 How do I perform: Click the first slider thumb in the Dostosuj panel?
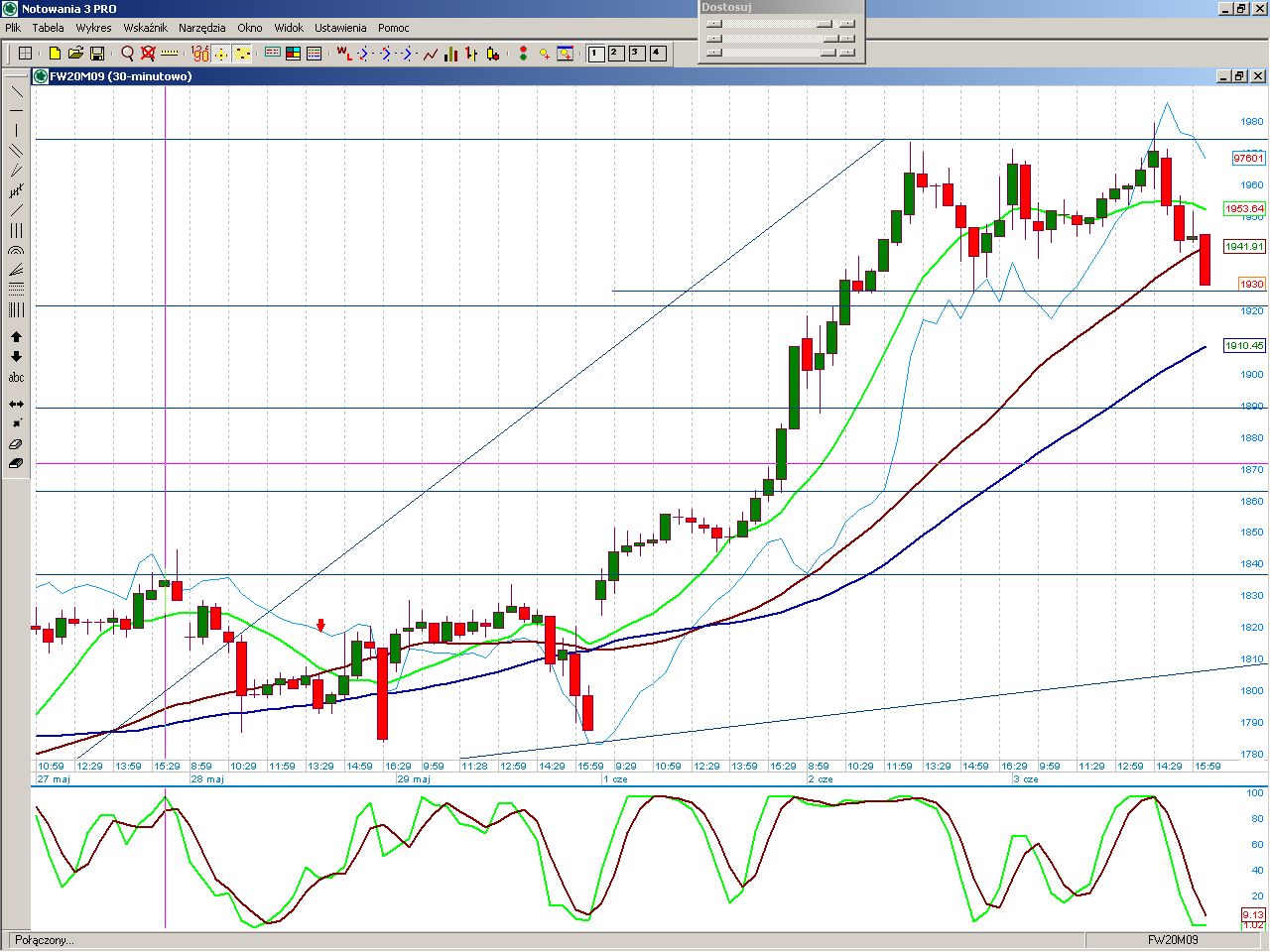[x=825, y=24]
